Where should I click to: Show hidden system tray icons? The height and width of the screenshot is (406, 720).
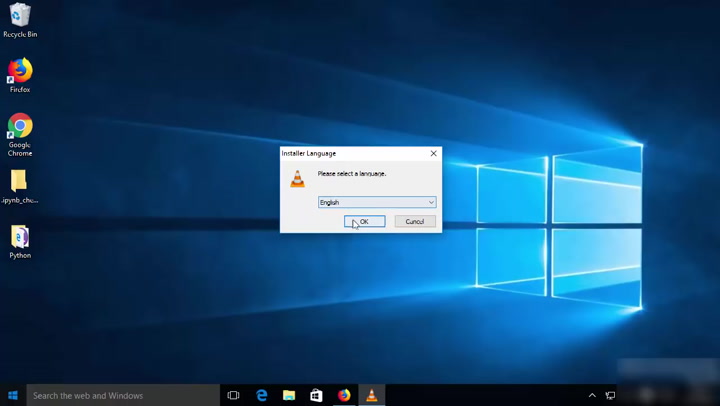[592, 395]
